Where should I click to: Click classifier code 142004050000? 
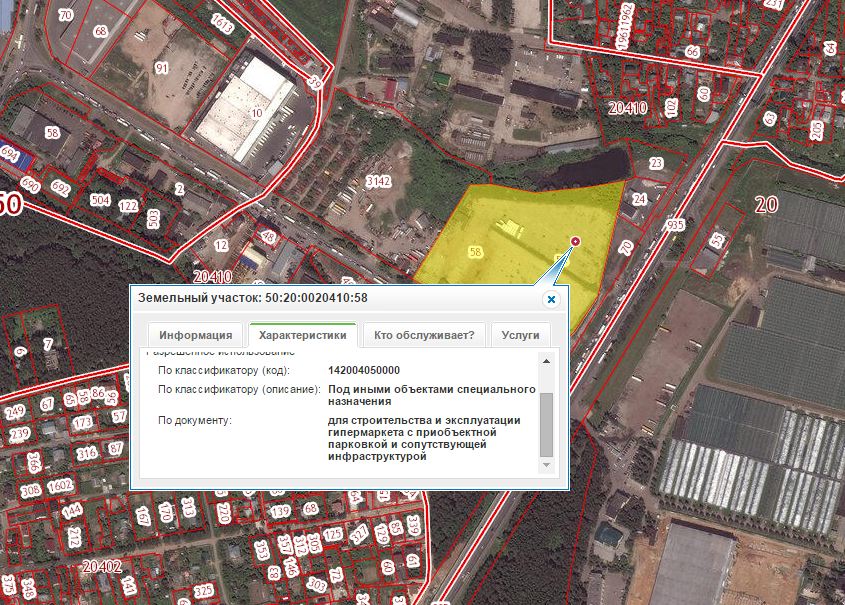coord(364,371)
